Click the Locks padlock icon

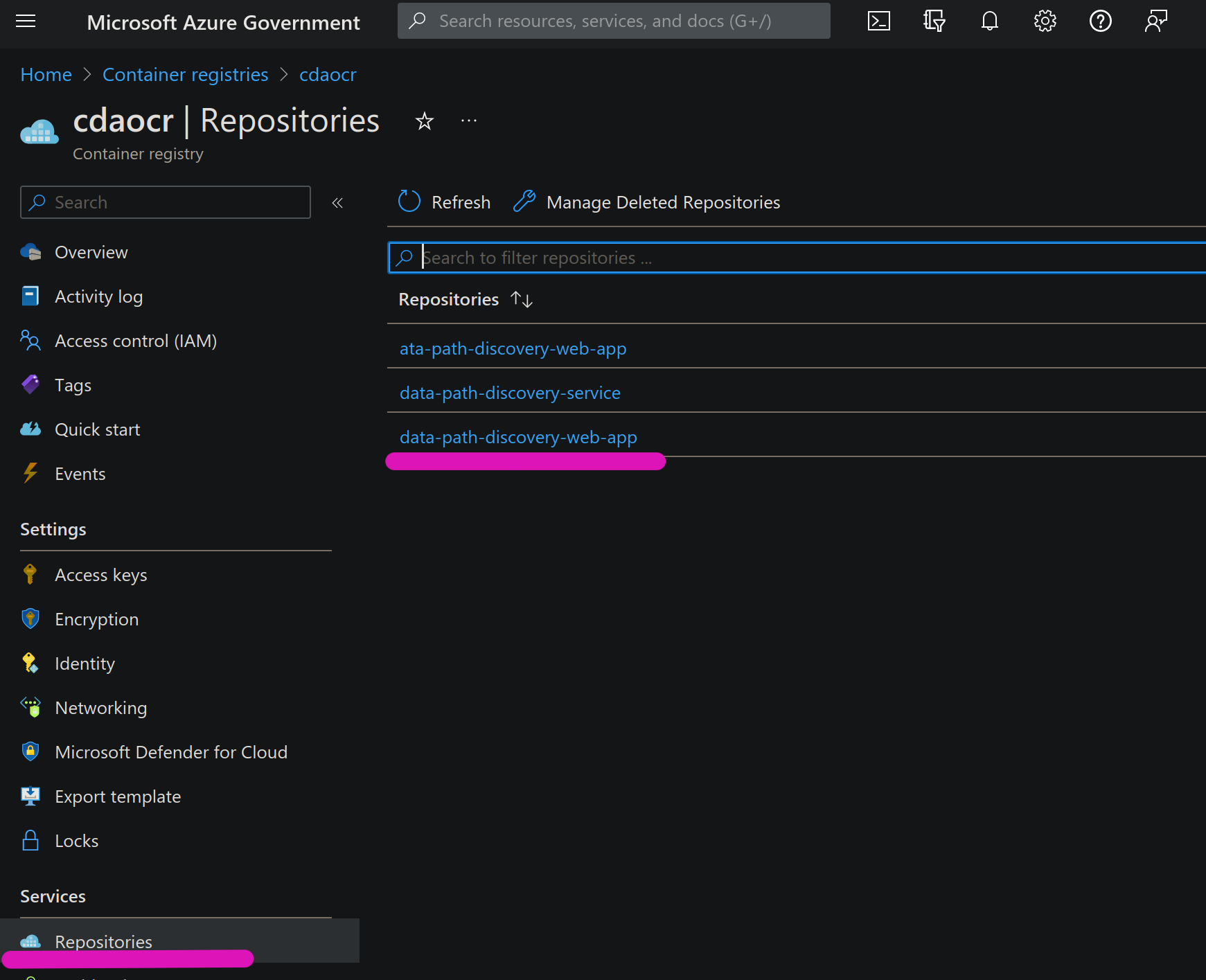[x=30, y=840]
